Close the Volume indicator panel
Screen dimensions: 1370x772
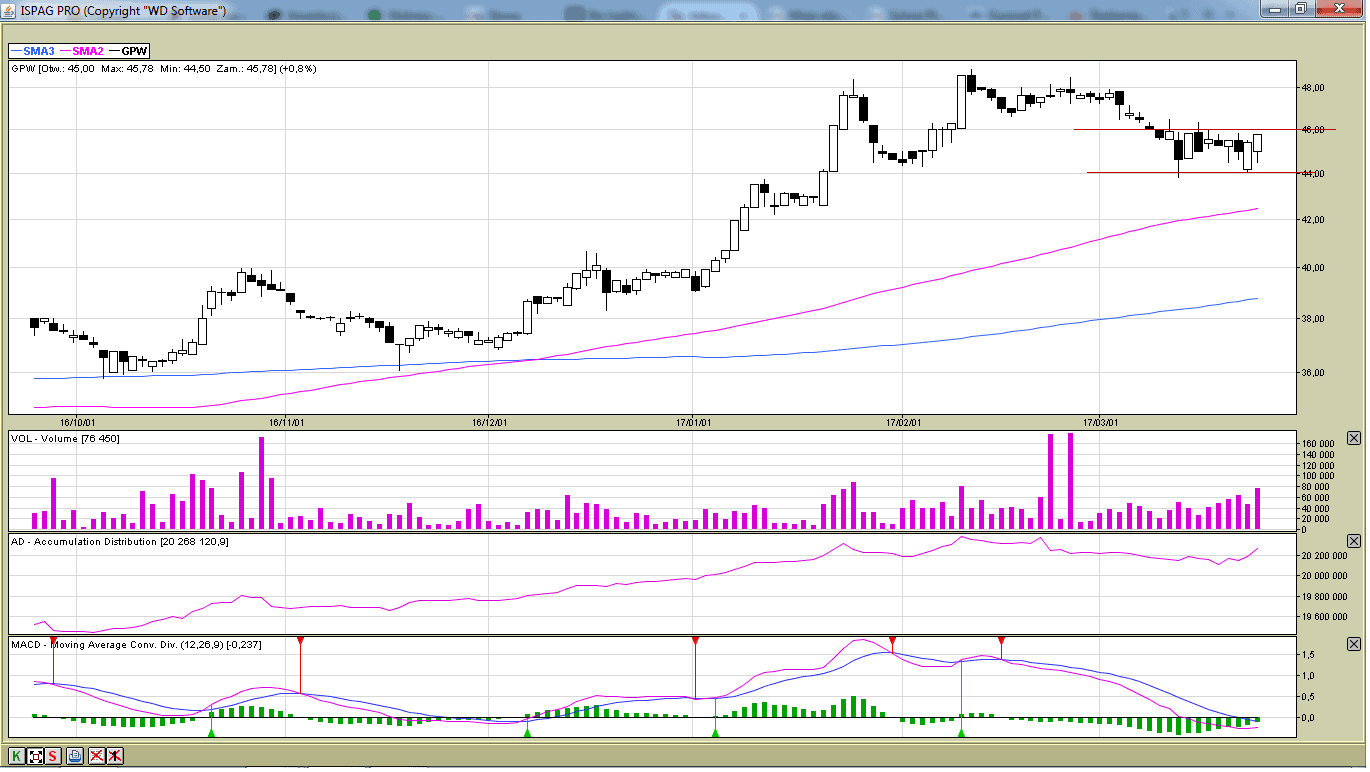[1354, 438]
